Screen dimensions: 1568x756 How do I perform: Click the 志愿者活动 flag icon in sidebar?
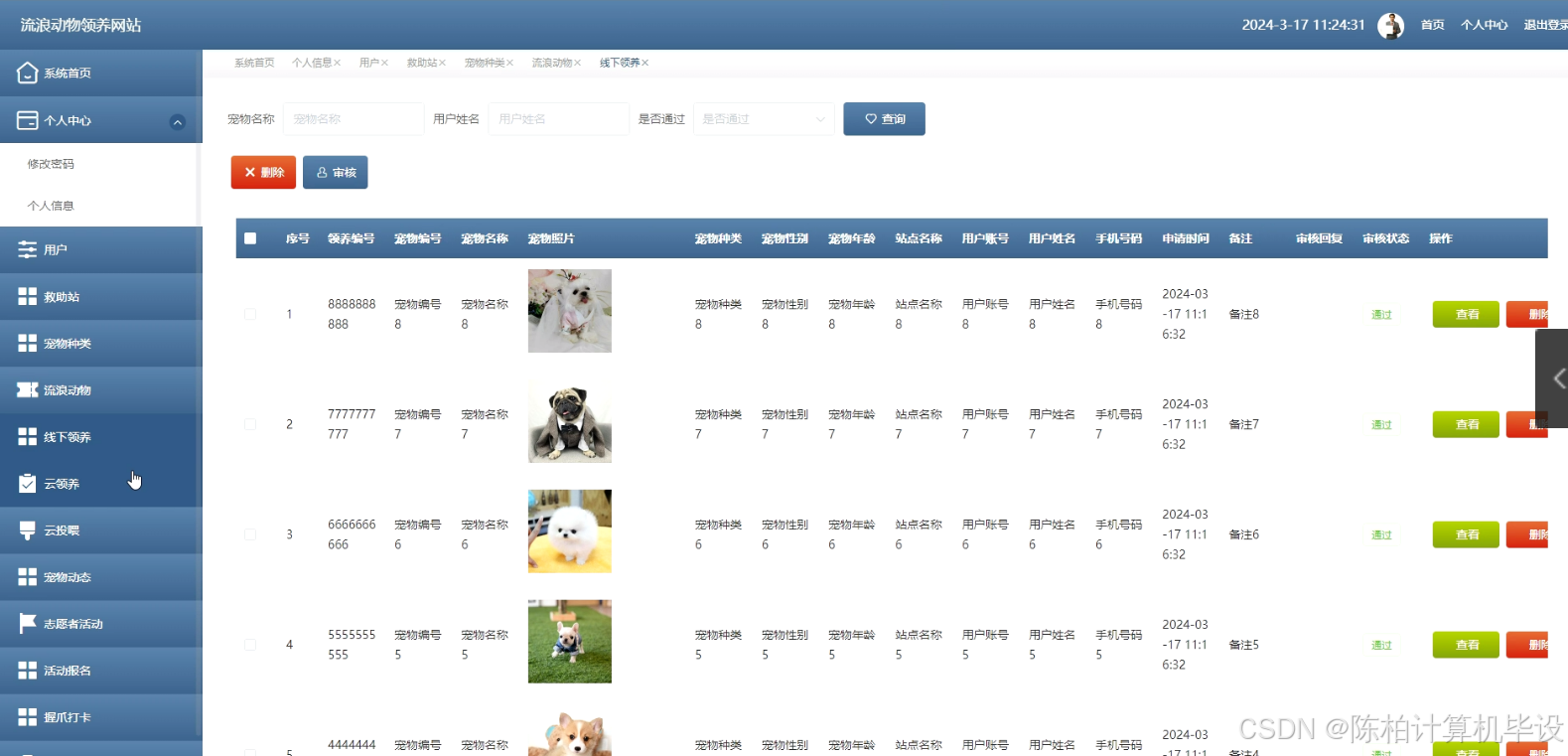(27, 623)
